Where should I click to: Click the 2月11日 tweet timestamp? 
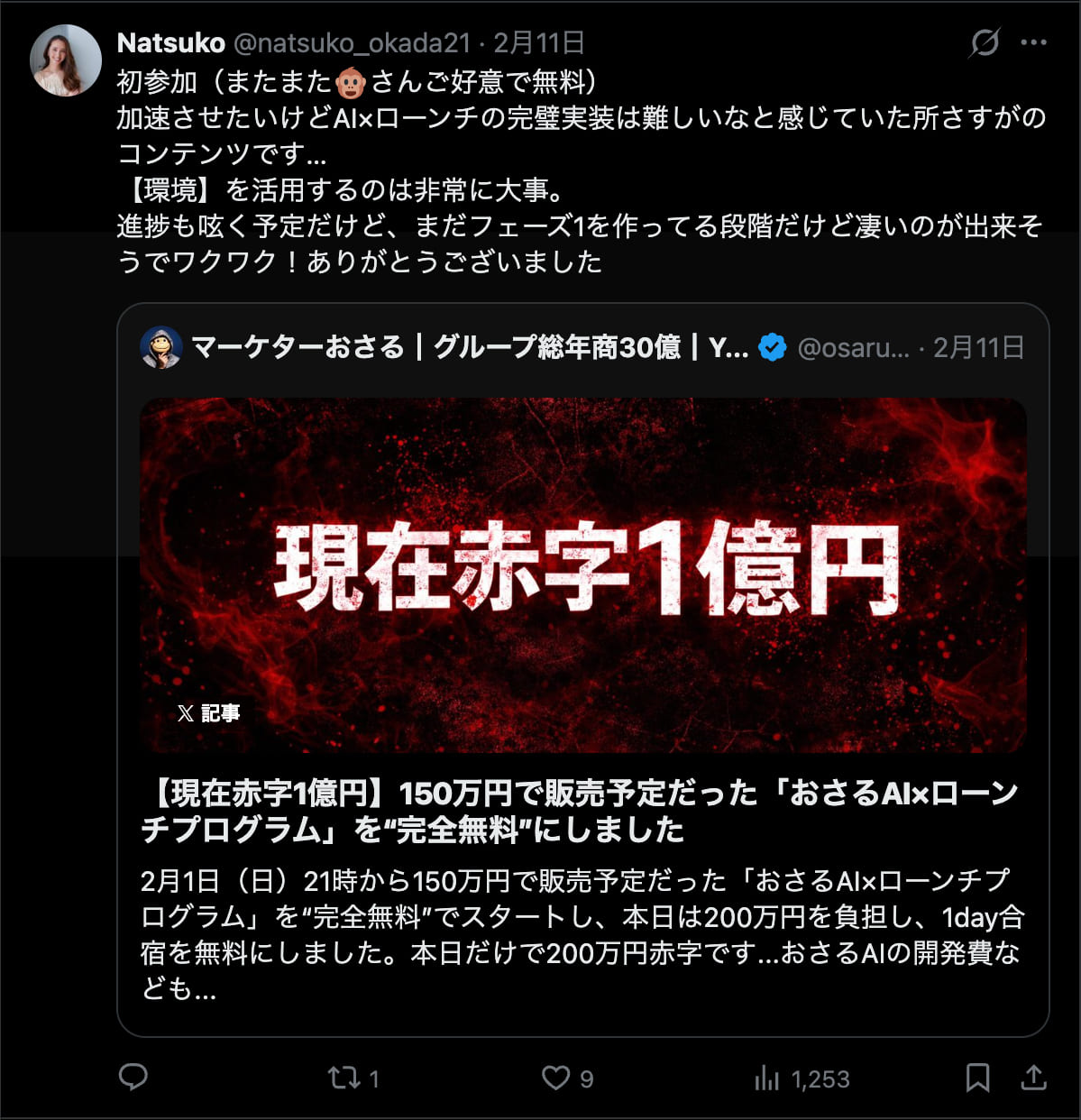pyautogui.click(x=539, y=42)
